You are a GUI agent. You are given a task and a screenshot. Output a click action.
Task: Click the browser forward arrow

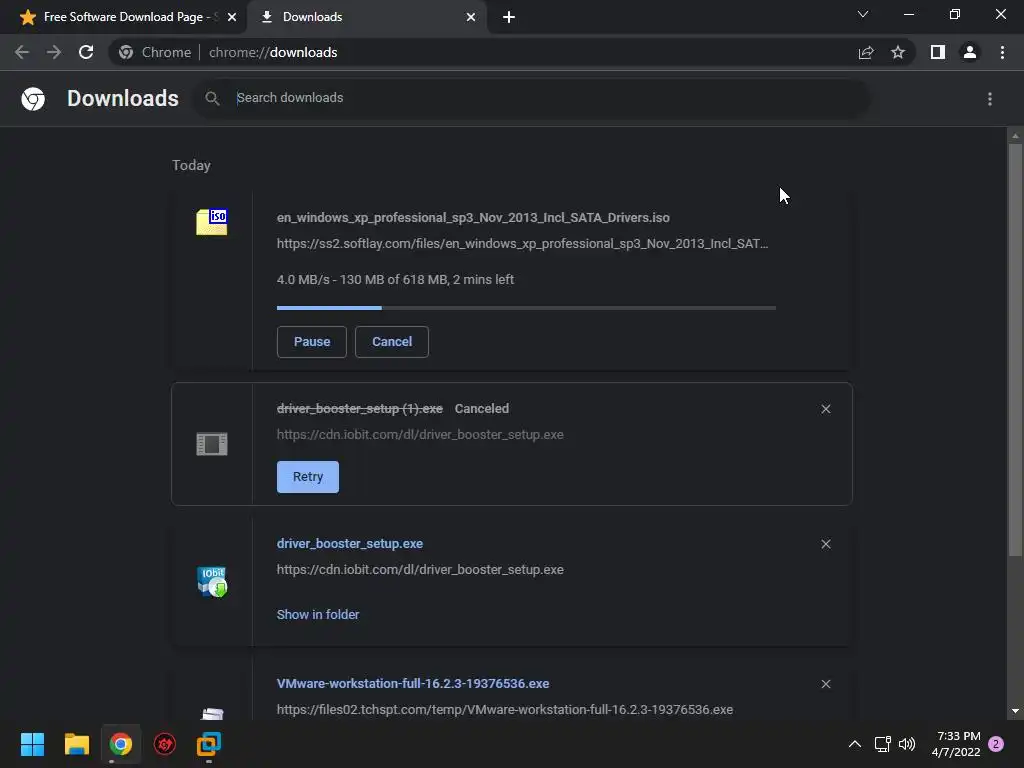(54, 52)
